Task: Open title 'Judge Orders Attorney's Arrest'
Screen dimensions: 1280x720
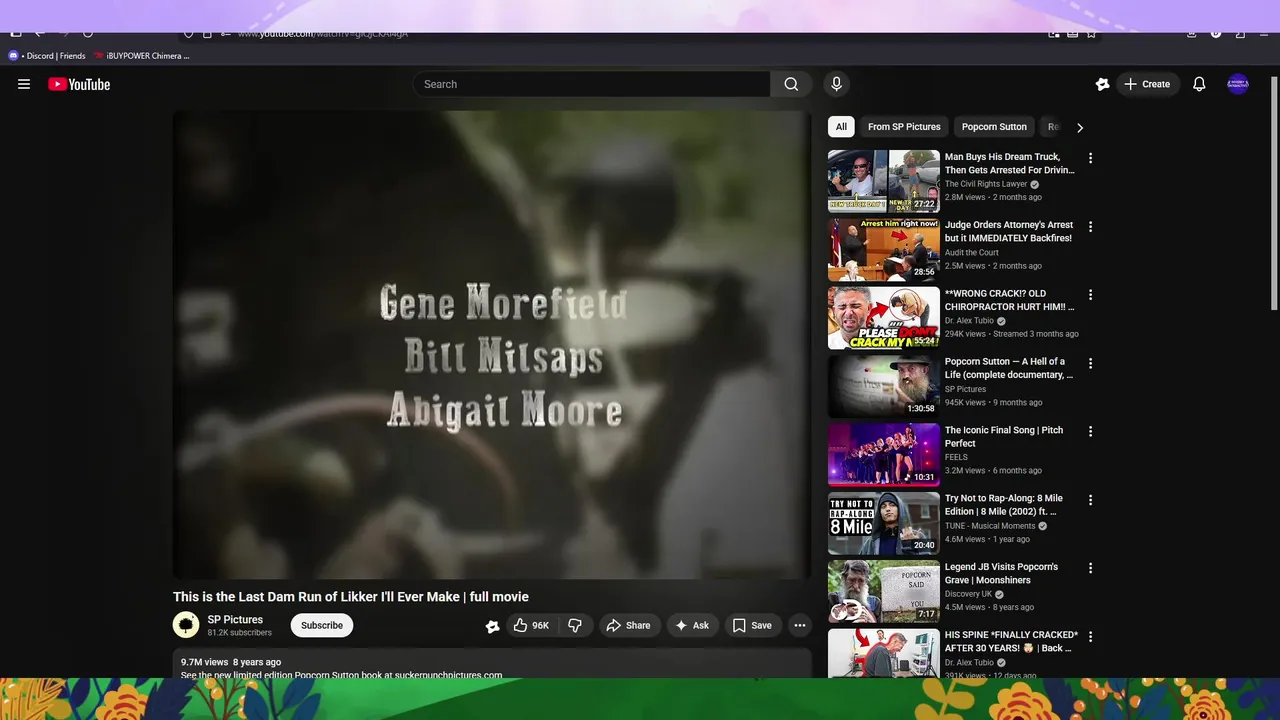Action: pyautogui.click(x=1009, y=231)
